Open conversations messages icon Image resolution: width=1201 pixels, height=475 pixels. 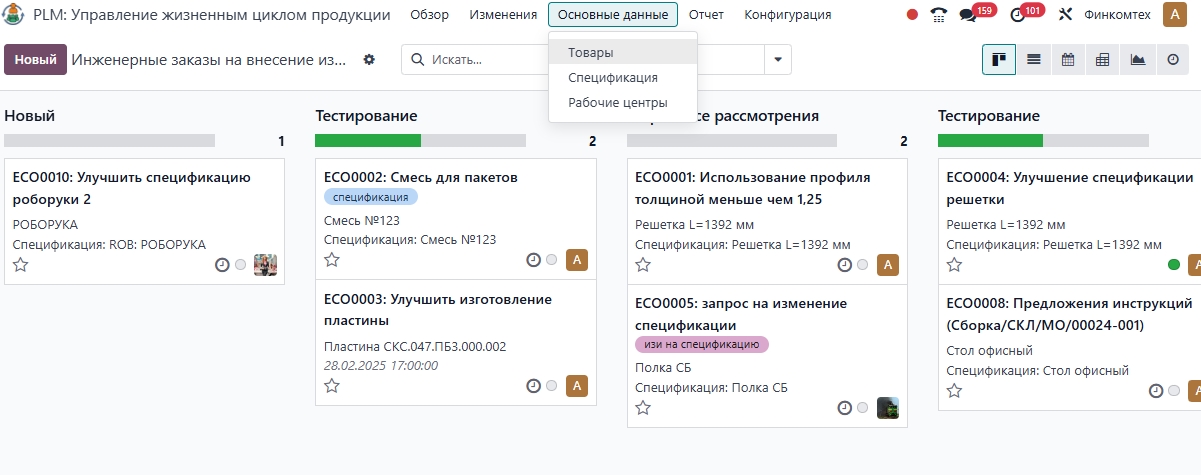click(x=967, y=15)
